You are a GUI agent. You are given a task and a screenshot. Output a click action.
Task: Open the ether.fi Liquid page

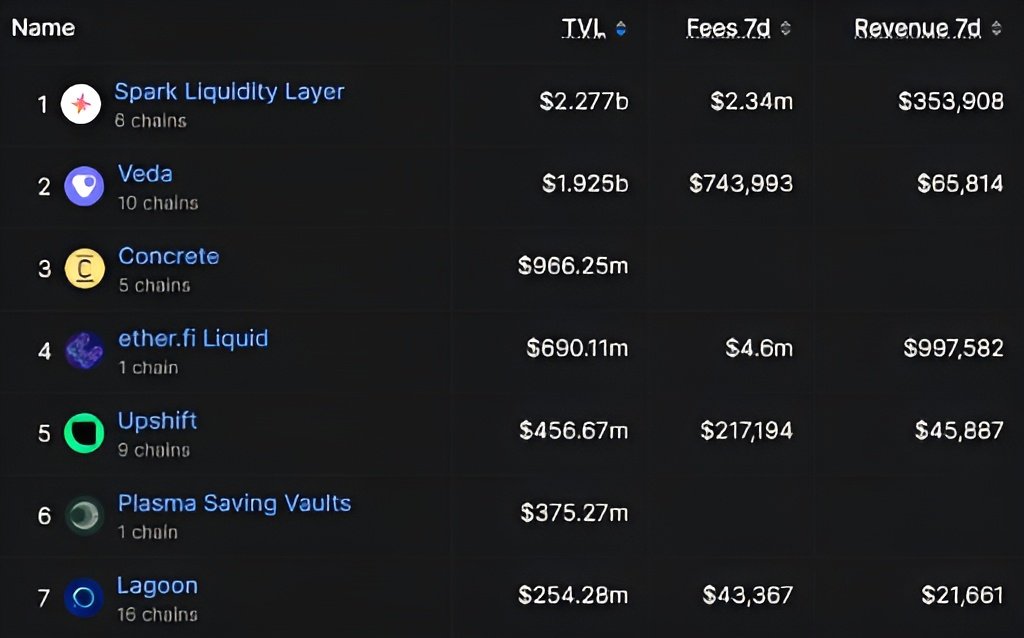tap(193, 338)
